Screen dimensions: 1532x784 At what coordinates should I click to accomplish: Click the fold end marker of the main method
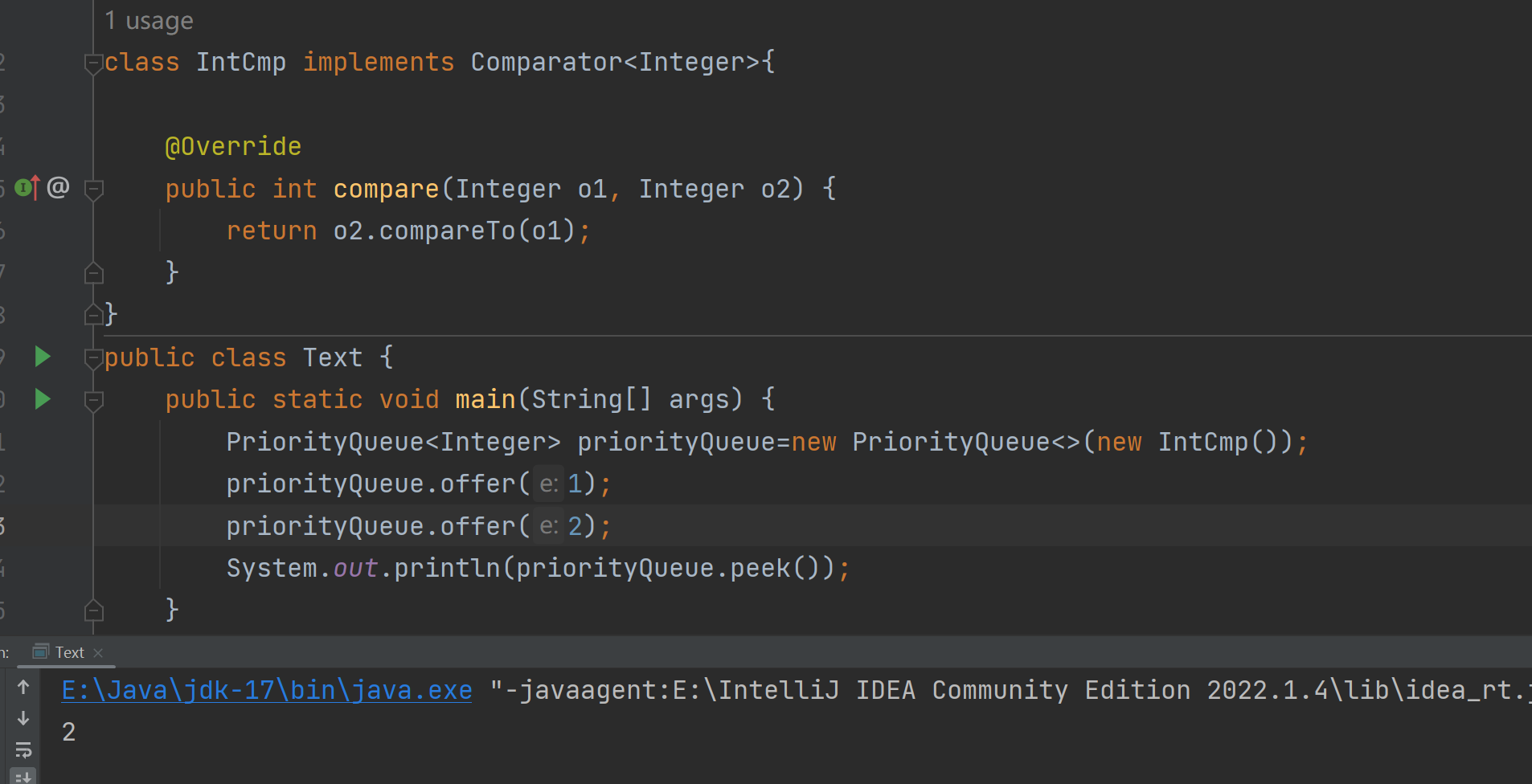pyautogui.click(x=93, y=610)
